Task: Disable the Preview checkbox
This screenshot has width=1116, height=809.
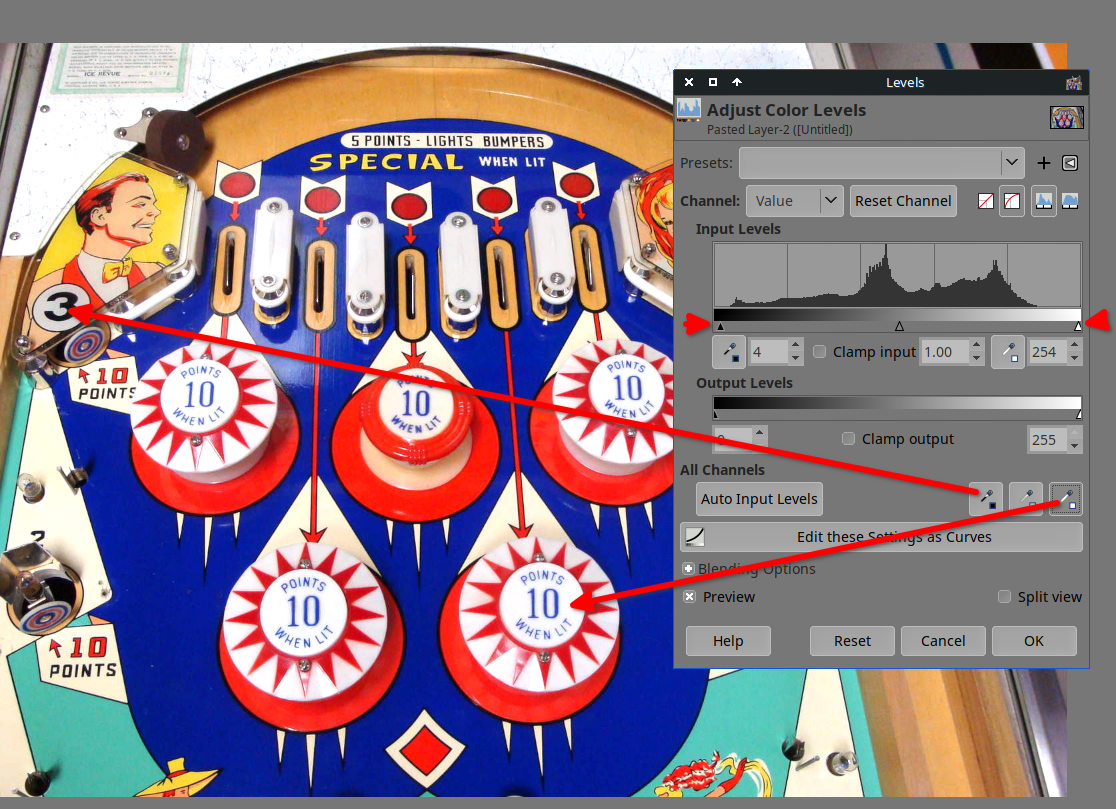Action: (689, 597)
